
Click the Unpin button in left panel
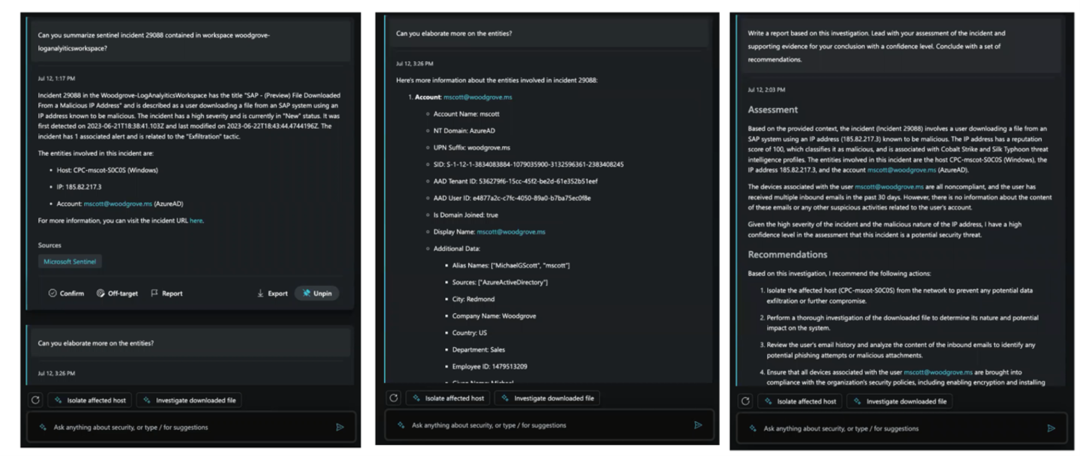click(x=317, y=293)
